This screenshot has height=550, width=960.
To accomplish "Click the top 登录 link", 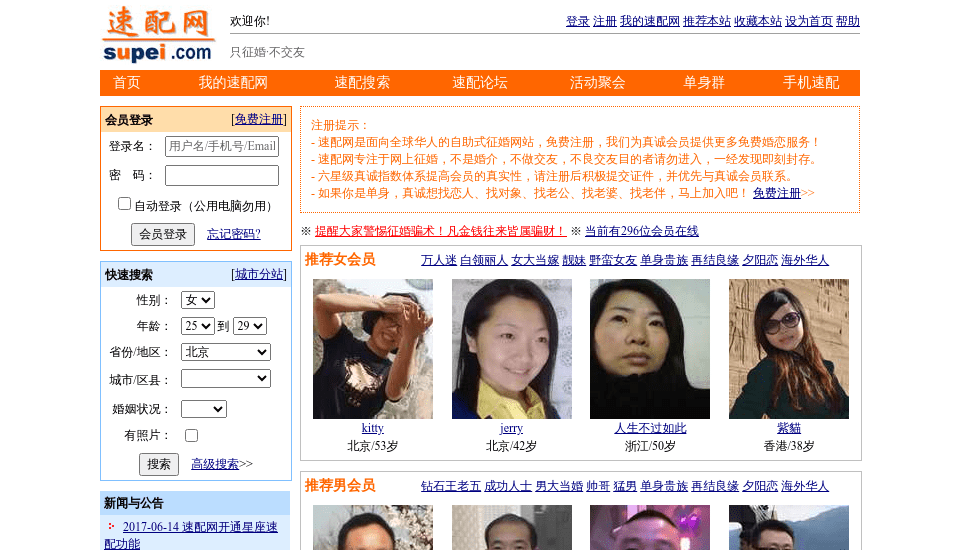I will point(577,21).
